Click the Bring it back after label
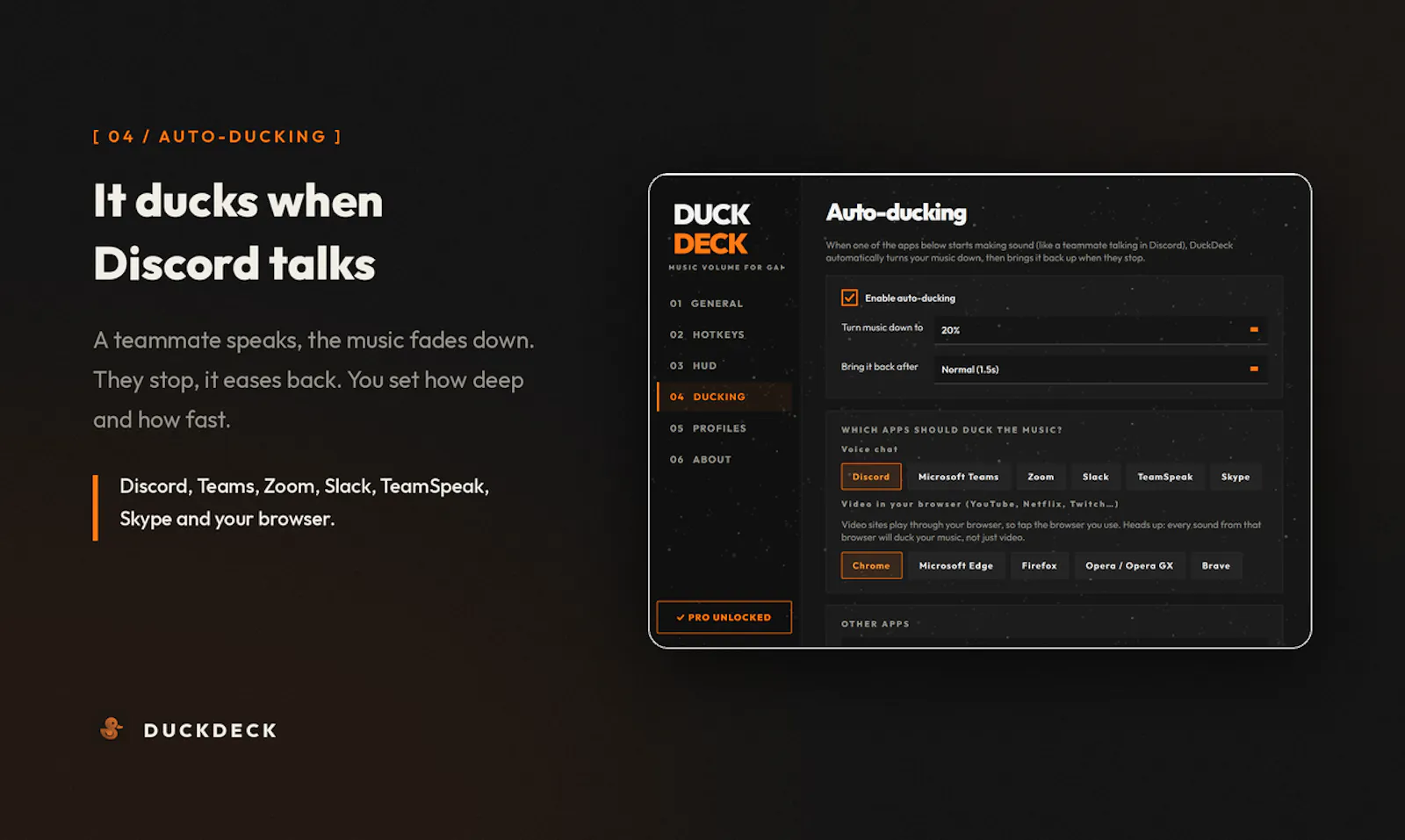The width and height of the screenshot is (1405, 840). 879,367
